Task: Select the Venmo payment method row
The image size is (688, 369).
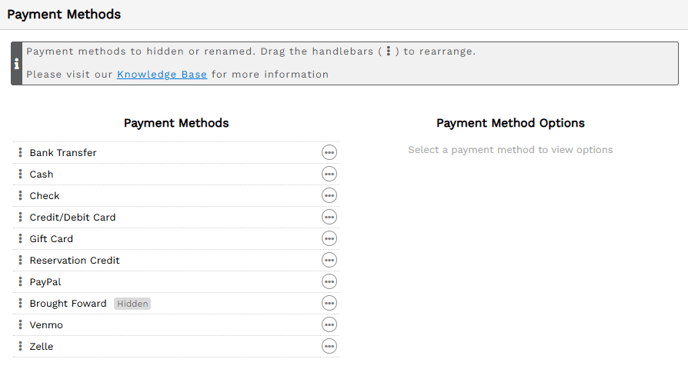Action: click(176, 325)
